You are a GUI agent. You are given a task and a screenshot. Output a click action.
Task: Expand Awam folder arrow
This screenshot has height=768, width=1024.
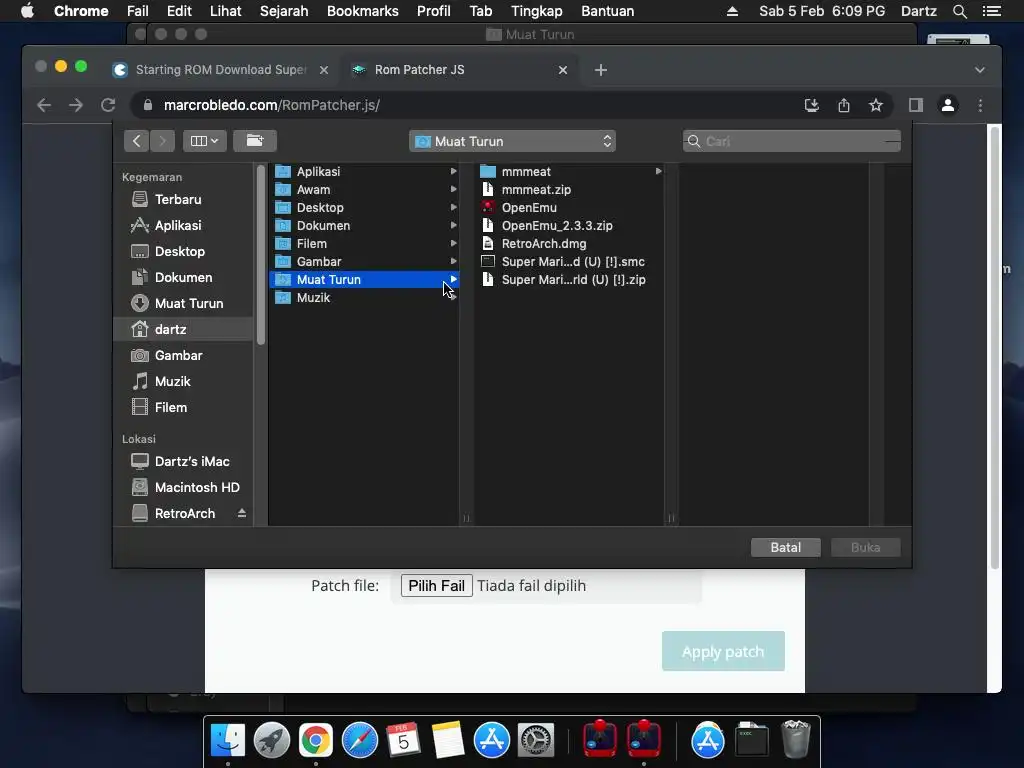[453, 189]
